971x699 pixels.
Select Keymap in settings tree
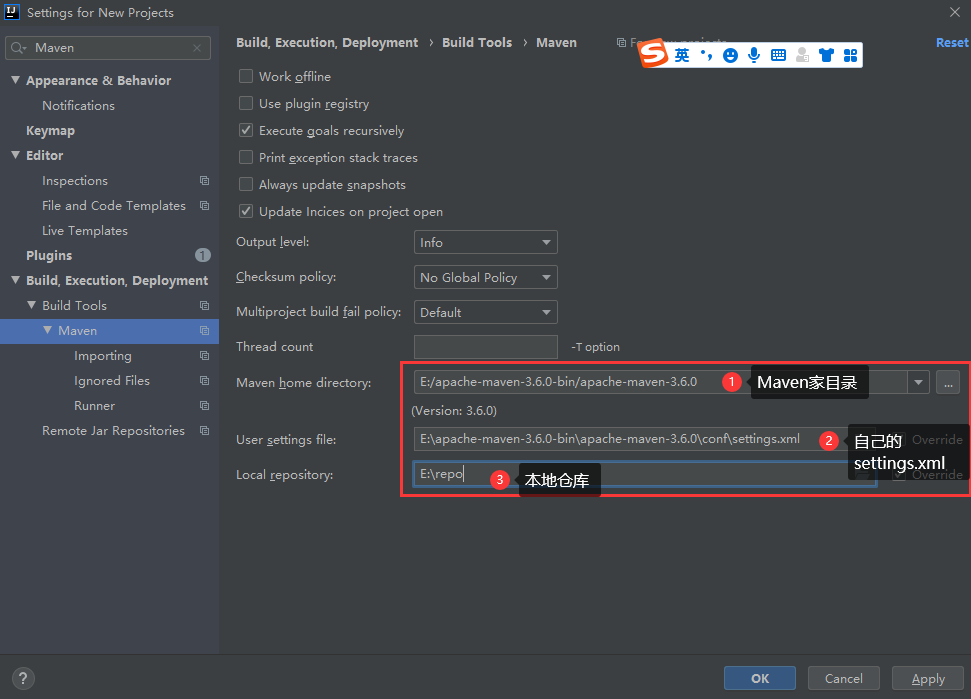point(50,131)
